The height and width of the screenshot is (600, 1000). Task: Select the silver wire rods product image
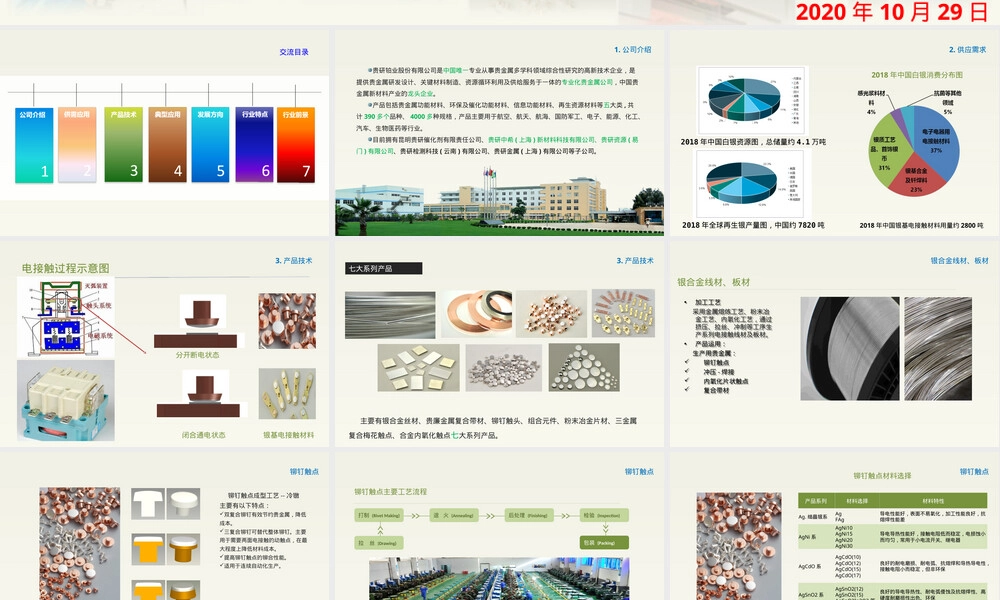390,315
